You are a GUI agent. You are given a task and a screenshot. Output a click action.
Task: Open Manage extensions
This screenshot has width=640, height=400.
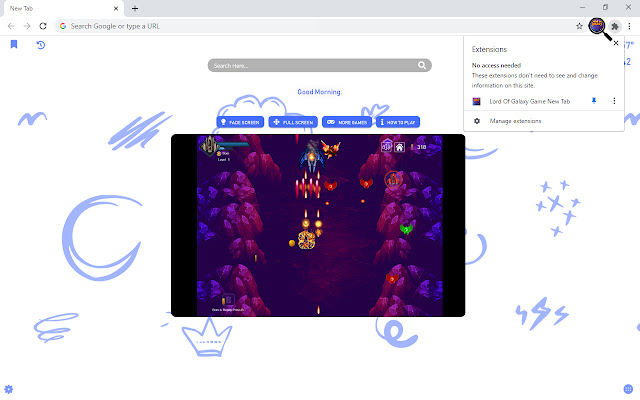point(515,121)
